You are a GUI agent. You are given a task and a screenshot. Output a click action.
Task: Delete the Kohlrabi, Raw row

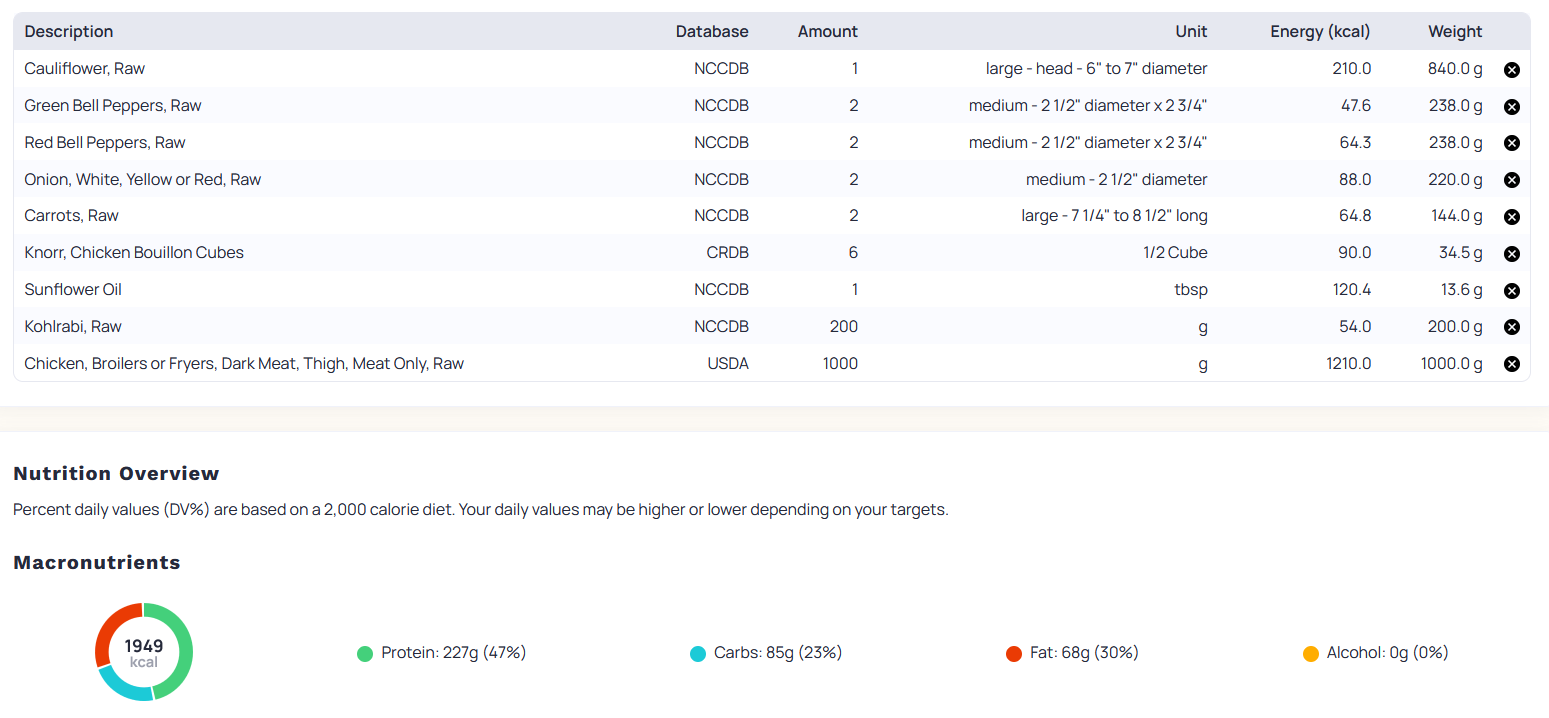(x=1512, y=327)
